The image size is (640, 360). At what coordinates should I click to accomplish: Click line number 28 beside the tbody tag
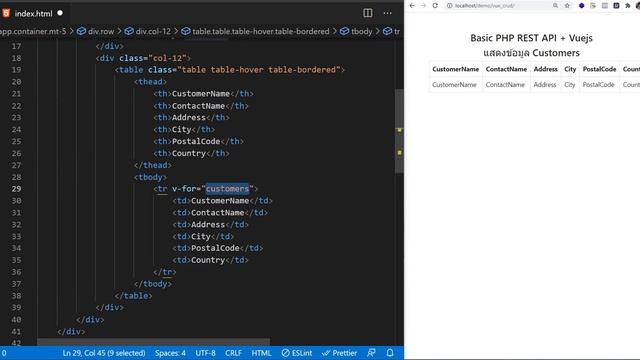(16, 177)
